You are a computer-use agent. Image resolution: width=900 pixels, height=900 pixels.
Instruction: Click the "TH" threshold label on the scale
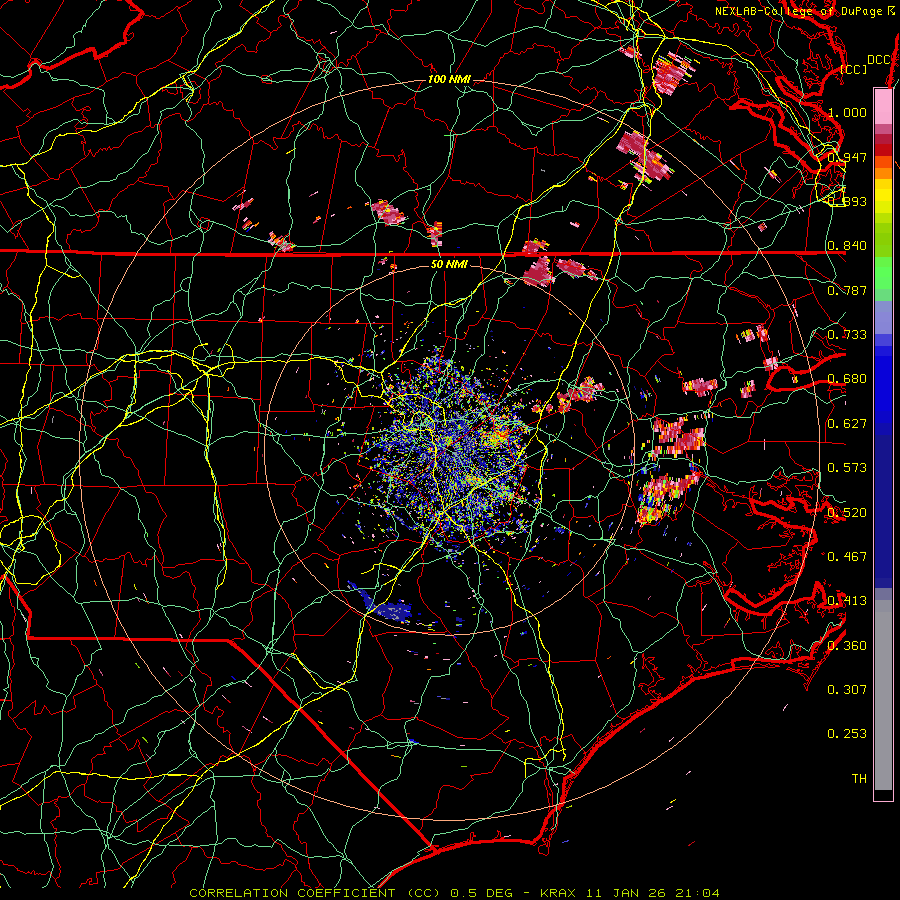[859, 779]
